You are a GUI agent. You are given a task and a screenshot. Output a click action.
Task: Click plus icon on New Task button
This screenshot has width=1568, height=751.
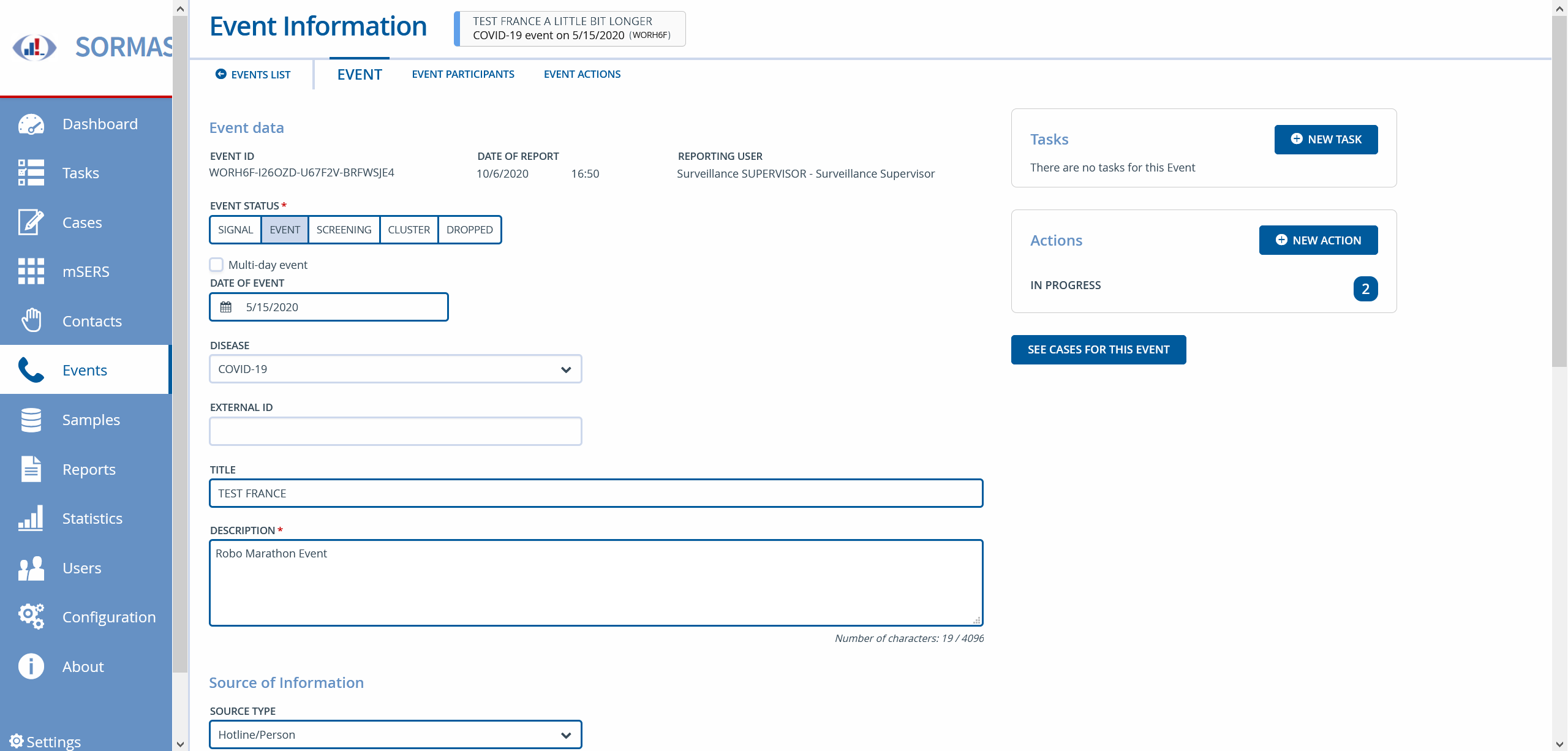[x=1297, y=139]
